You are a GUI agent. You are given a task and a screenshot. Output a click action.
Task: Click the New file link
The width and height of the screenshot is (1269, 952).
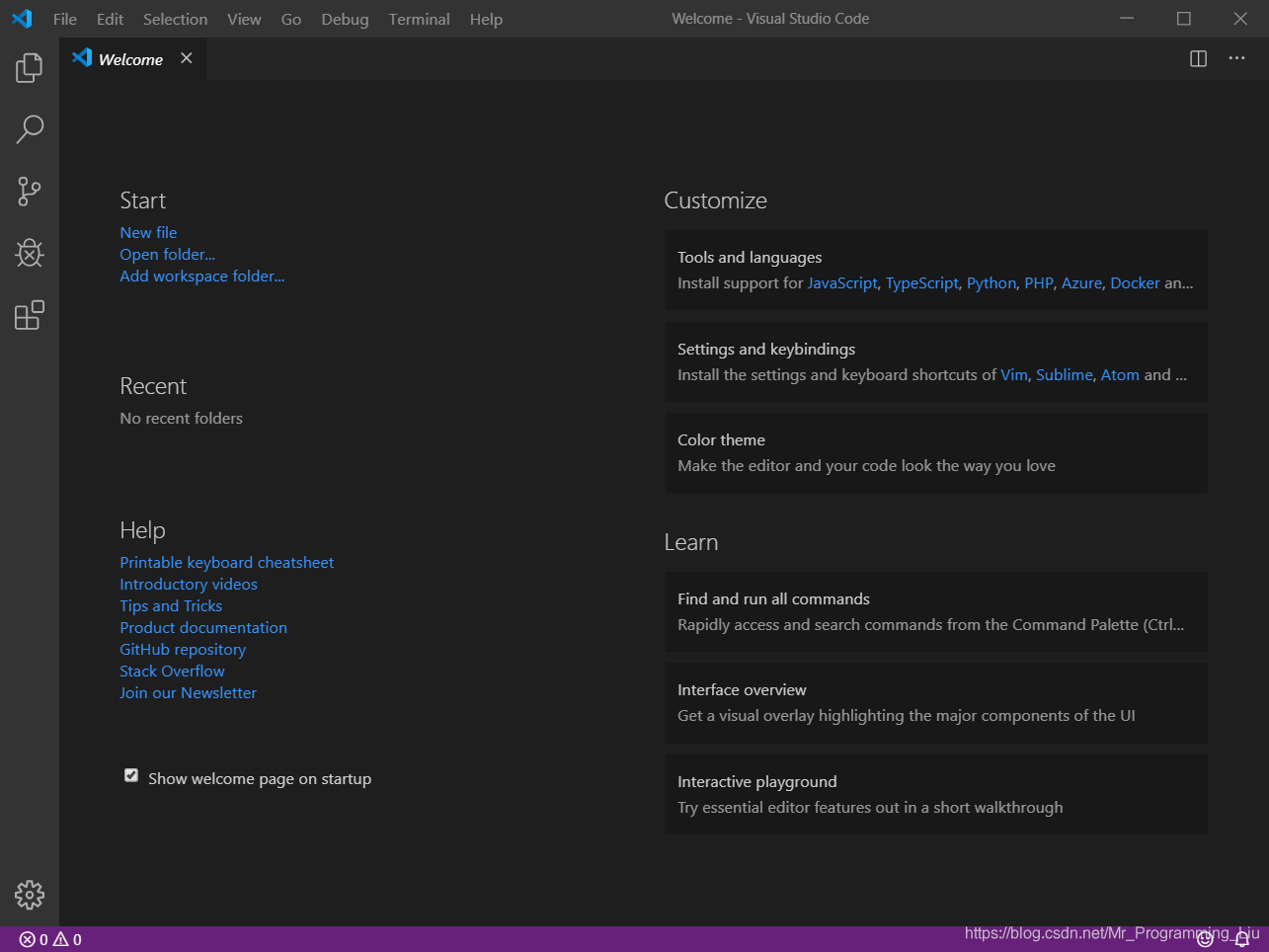point(148,233)
